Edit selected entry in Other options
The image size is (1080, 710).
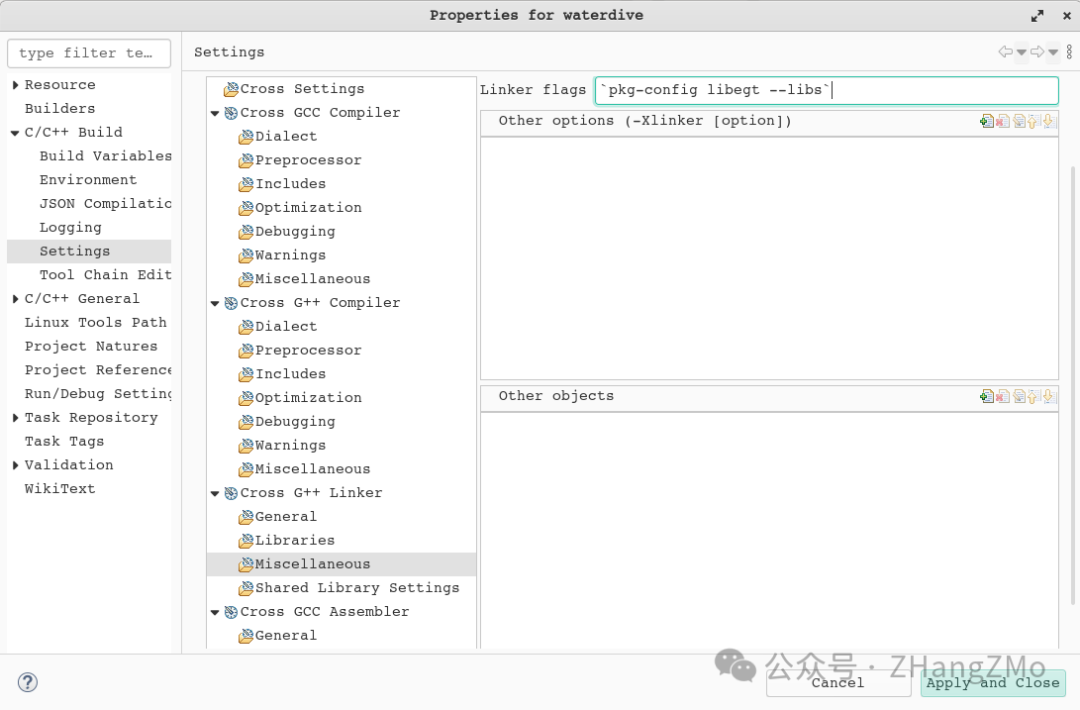coord(1019,122)
